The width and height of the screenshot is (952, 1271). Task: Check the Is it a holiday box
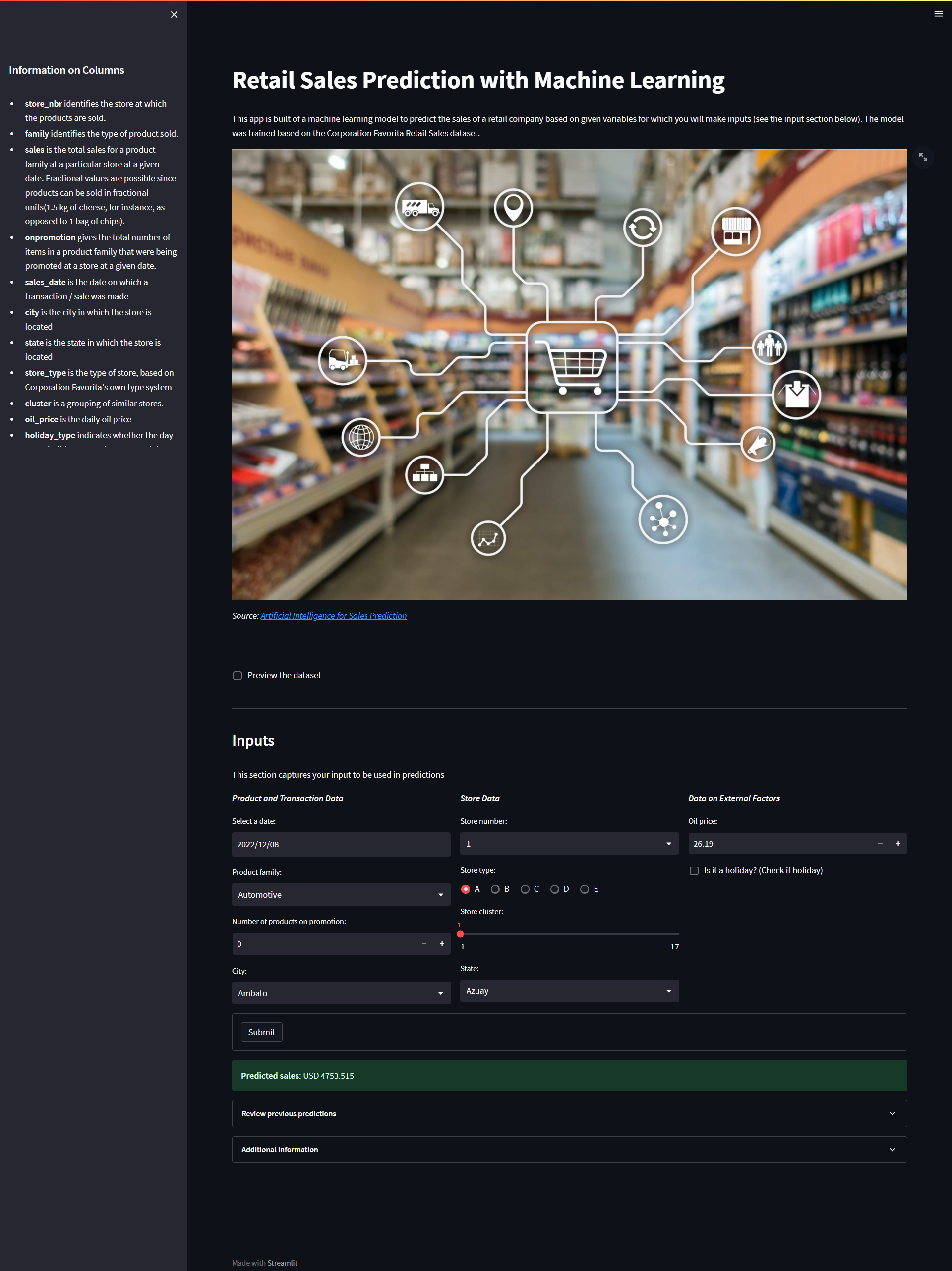694,871
